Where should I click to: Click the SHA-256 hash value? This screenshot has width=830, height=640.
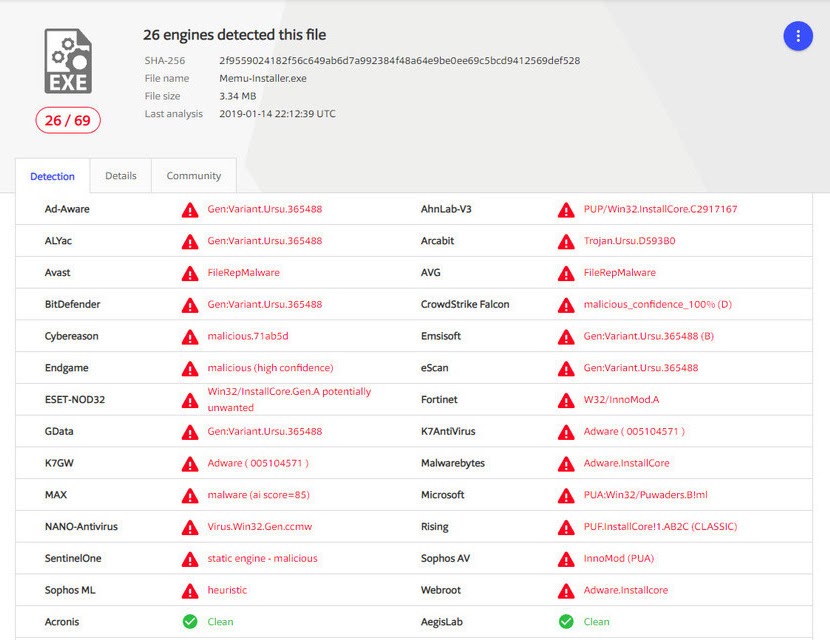point(399,61)
